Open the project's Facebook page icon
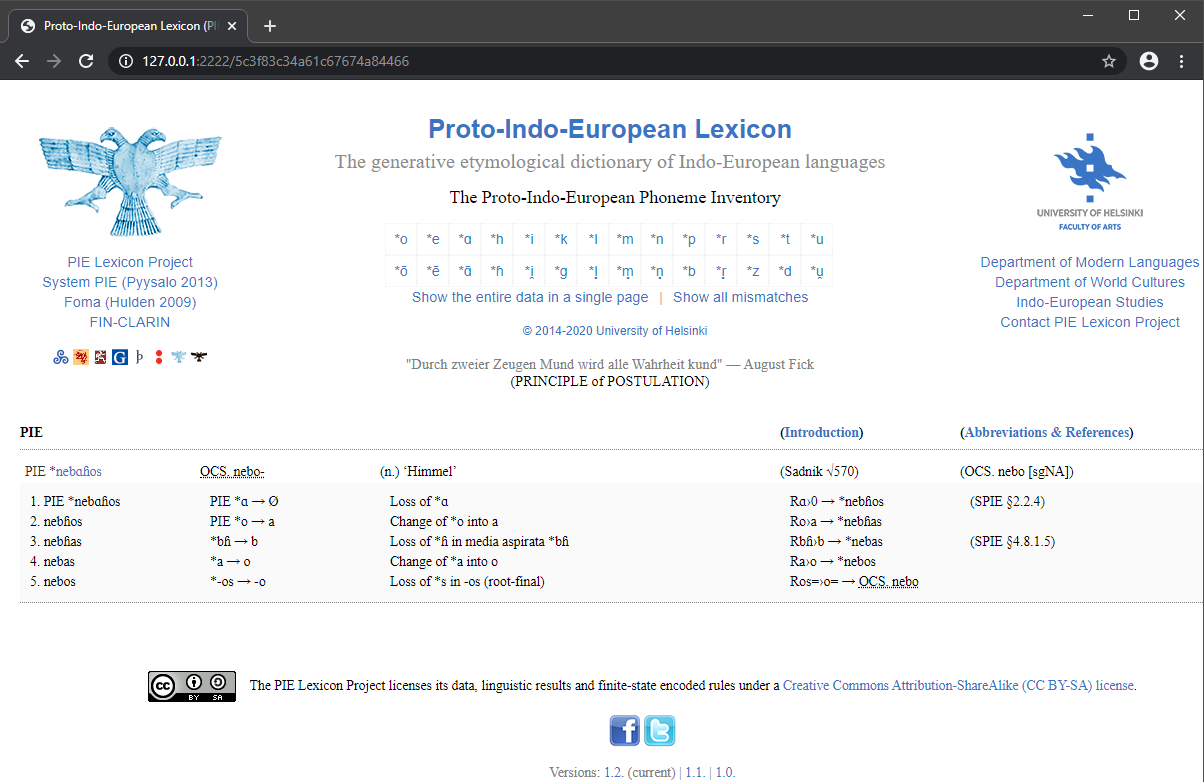This screenshot has width=1204, height=782. tap(624, 730)
